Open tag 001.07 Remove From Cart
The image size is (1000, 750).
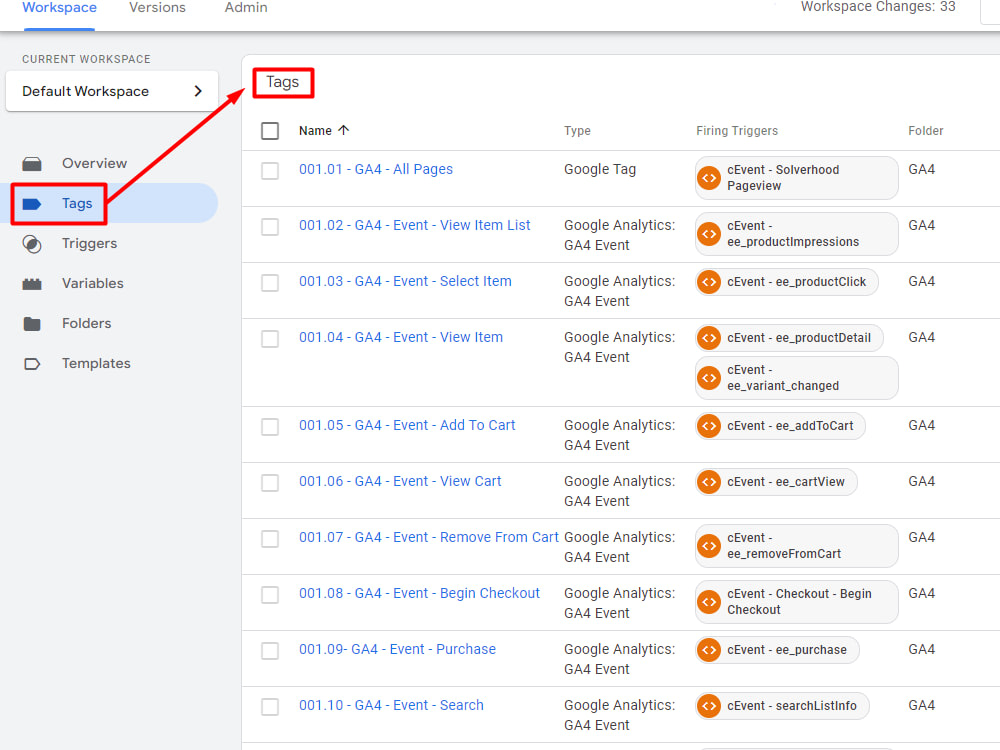(x=429, y=538)
